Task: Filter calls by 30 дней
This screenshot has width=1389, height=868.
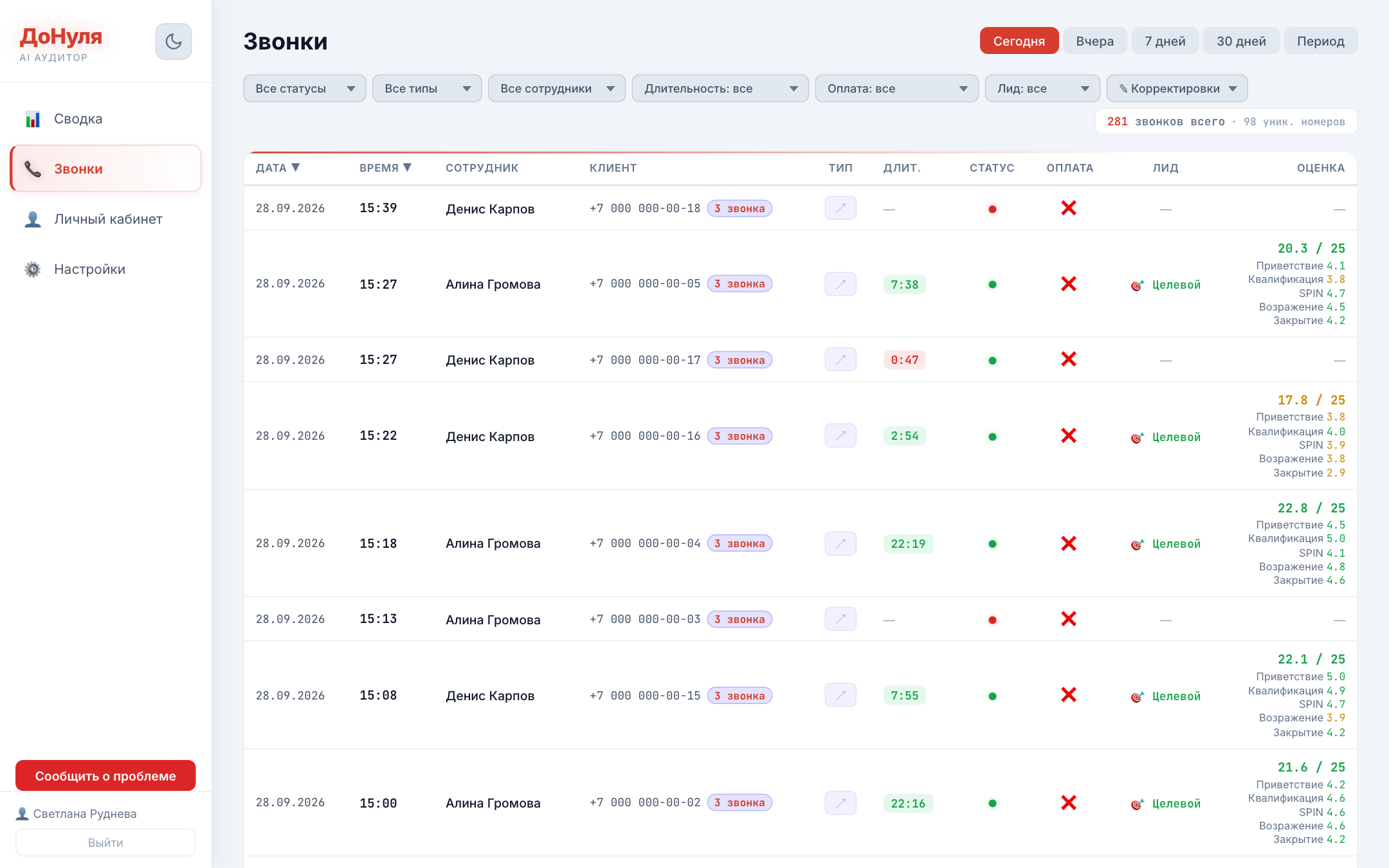Action: point(1241,41)
